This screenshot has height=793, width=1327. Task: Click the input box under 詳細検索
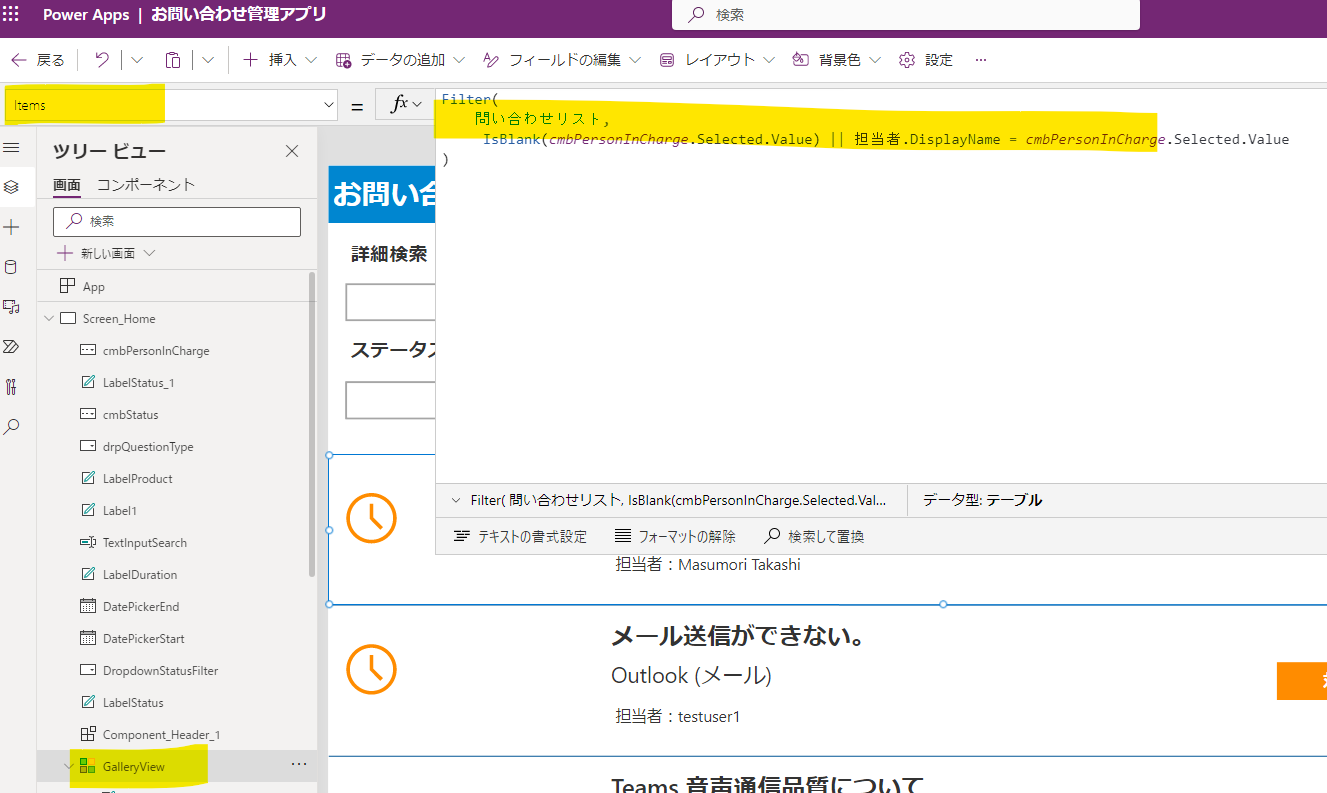(391, 302)
